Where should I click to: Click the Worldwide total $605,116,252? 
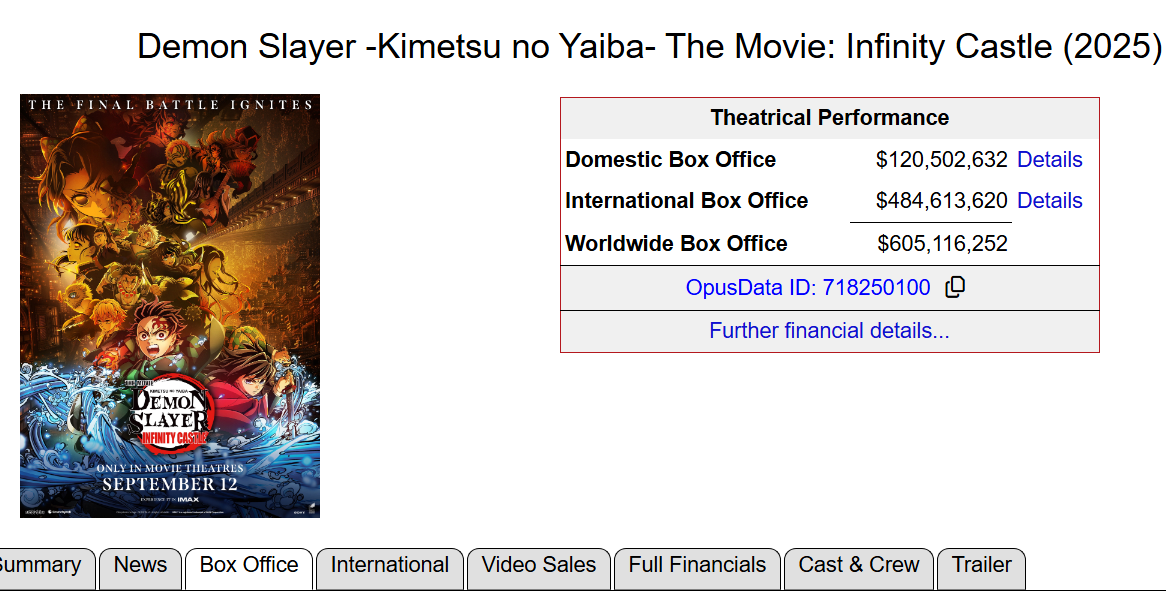tap(942, 244)
